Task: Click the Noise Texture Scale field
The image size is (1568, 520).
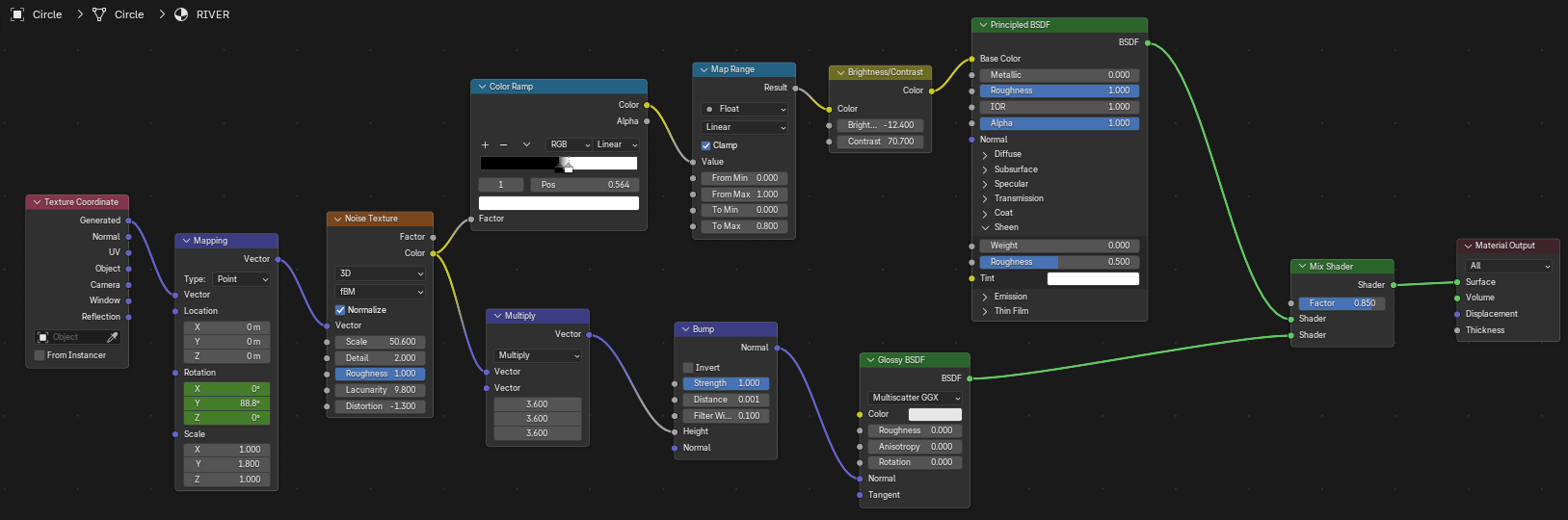Action: 380,342
